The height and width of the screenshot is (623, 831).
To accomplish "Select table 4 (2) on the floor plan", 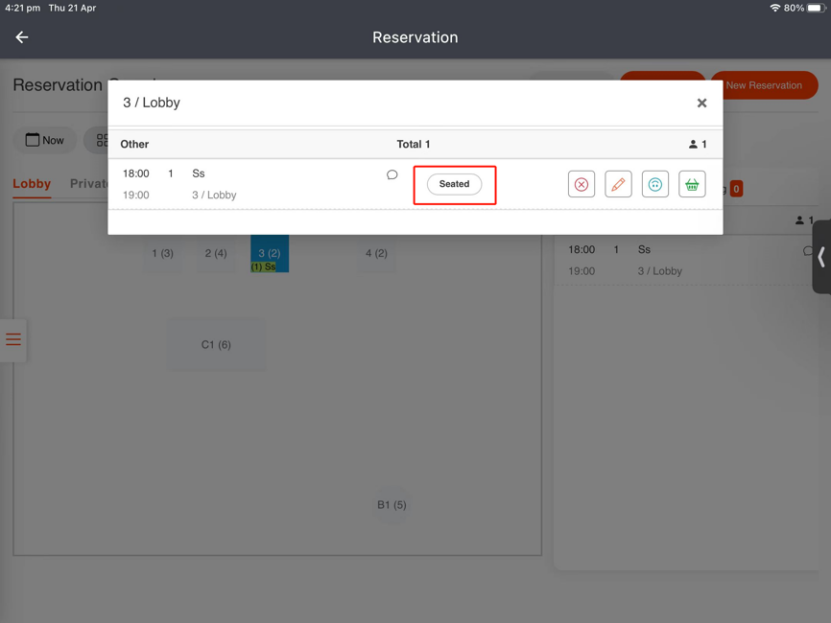I will 376,254.
